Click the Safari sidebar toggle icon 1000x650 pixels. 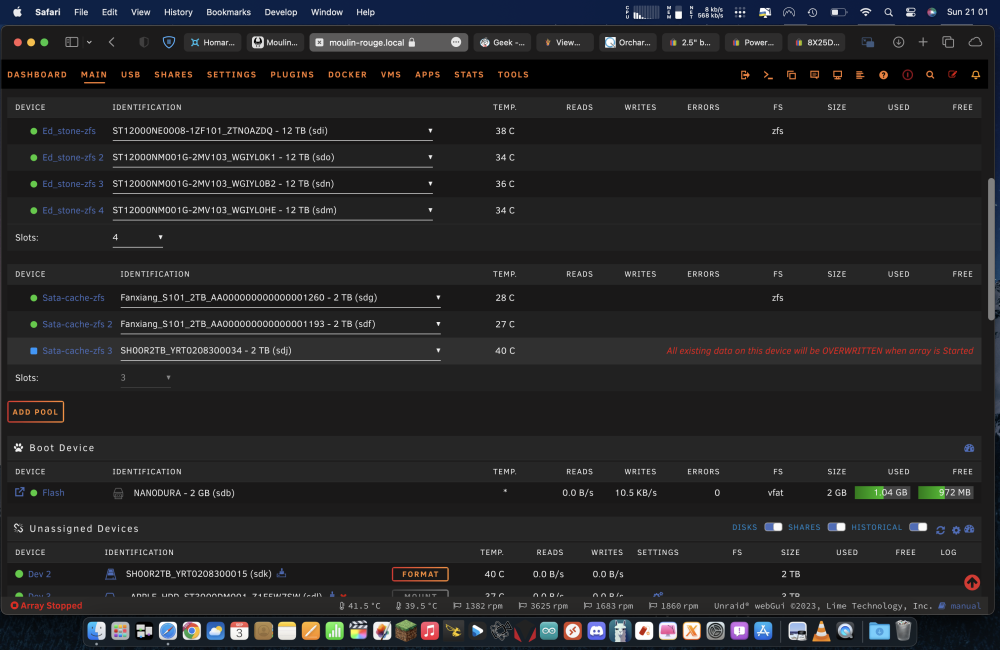[x=71, y=42]
